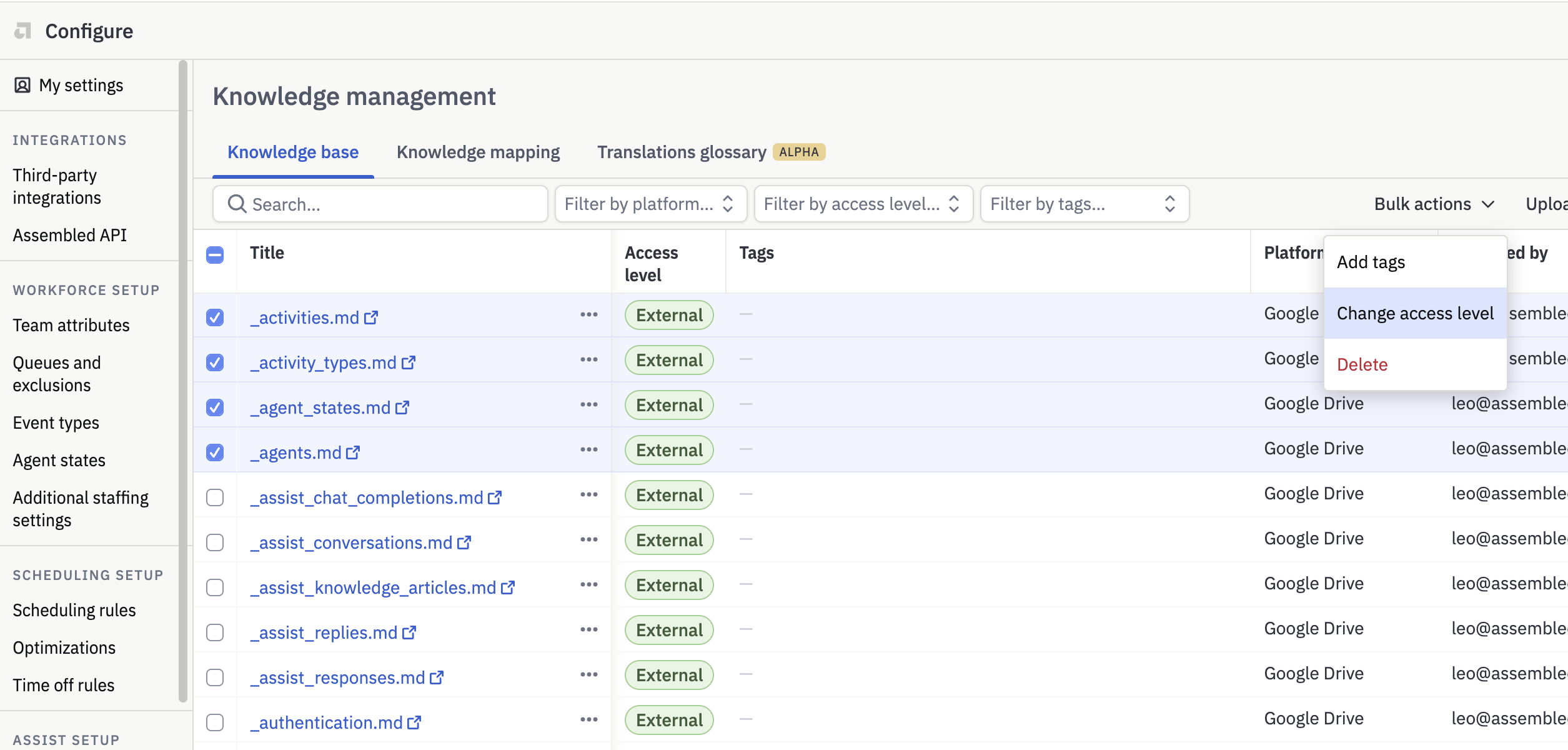Open Agent states in sidebar
Viewport: 1568px width, 750px height.
59,460
